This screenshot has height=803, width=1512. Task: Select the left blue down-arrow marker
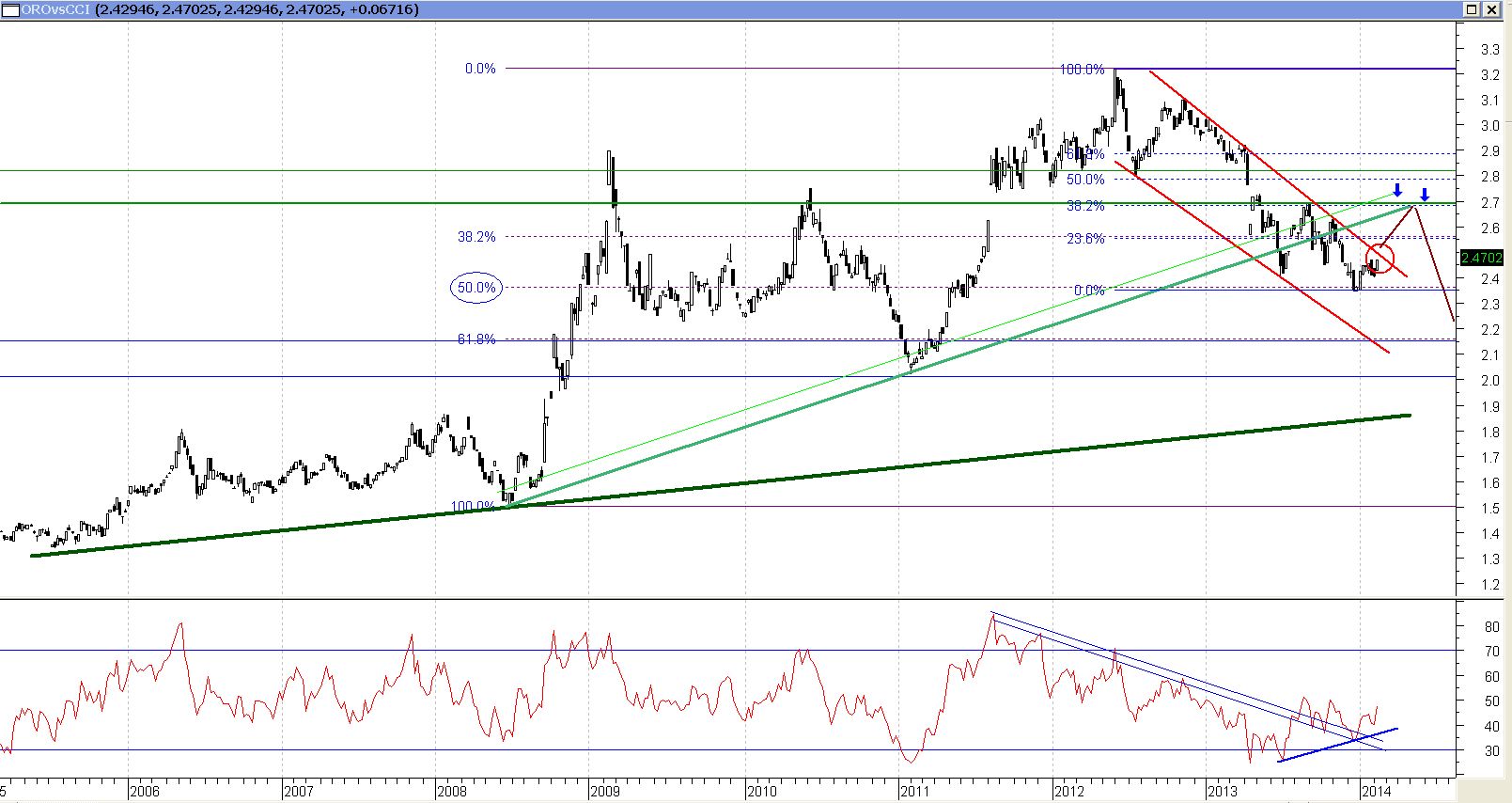pyautogui.click(x=1398, y=190)
